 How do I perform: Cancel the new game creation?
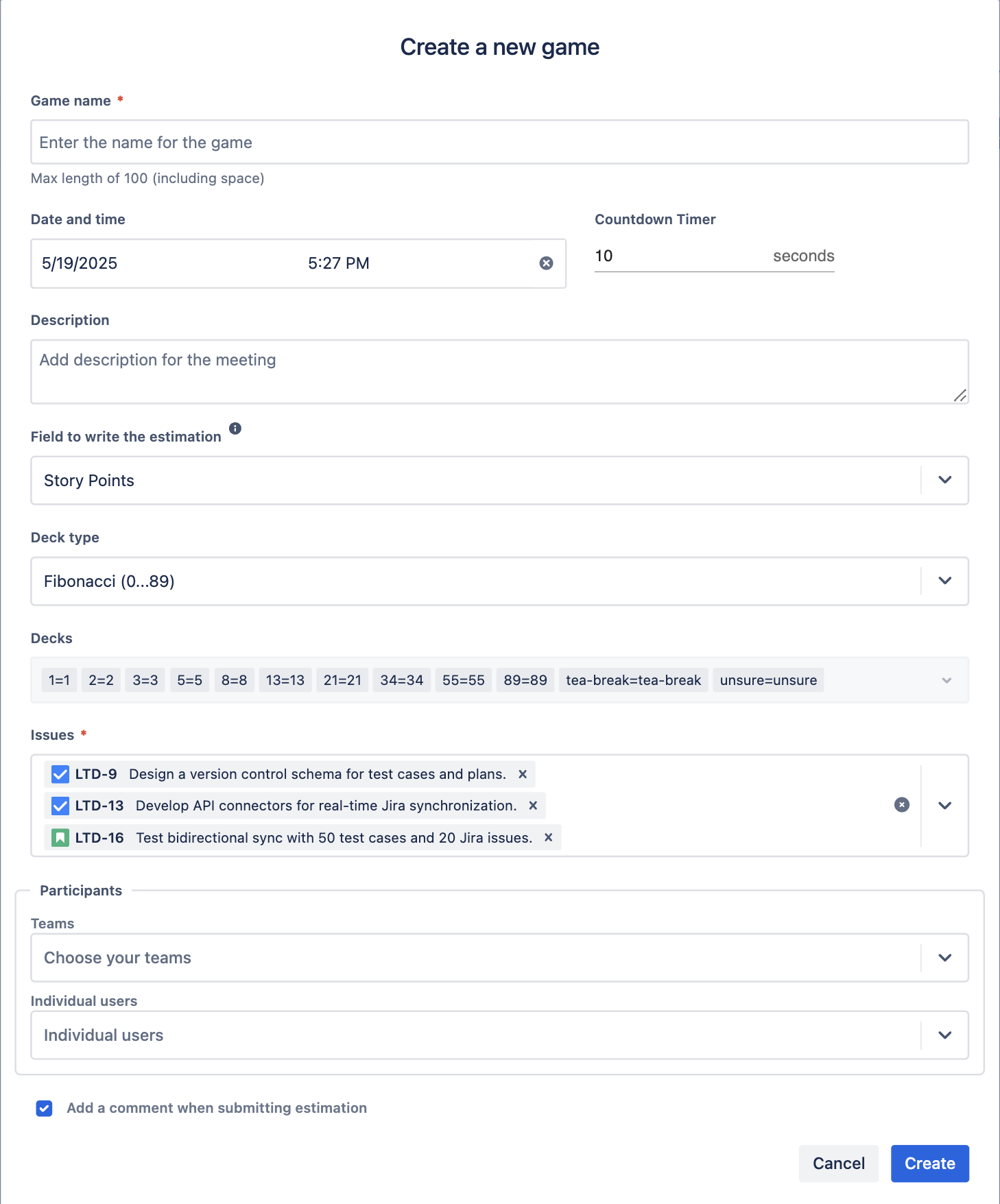point(838,1164)
